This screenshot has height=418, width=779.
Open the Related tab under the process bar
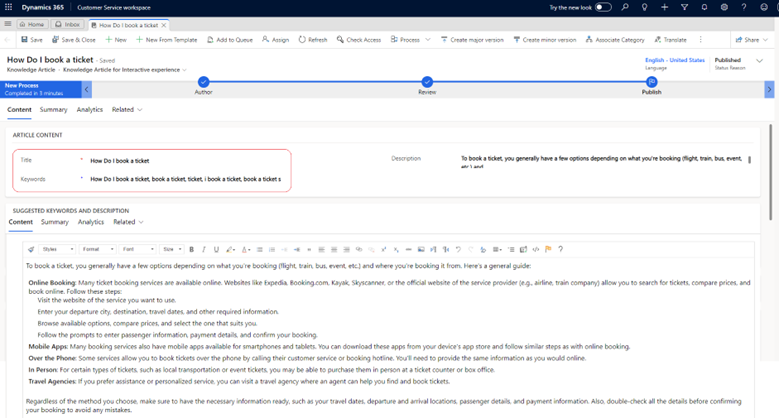127,110
